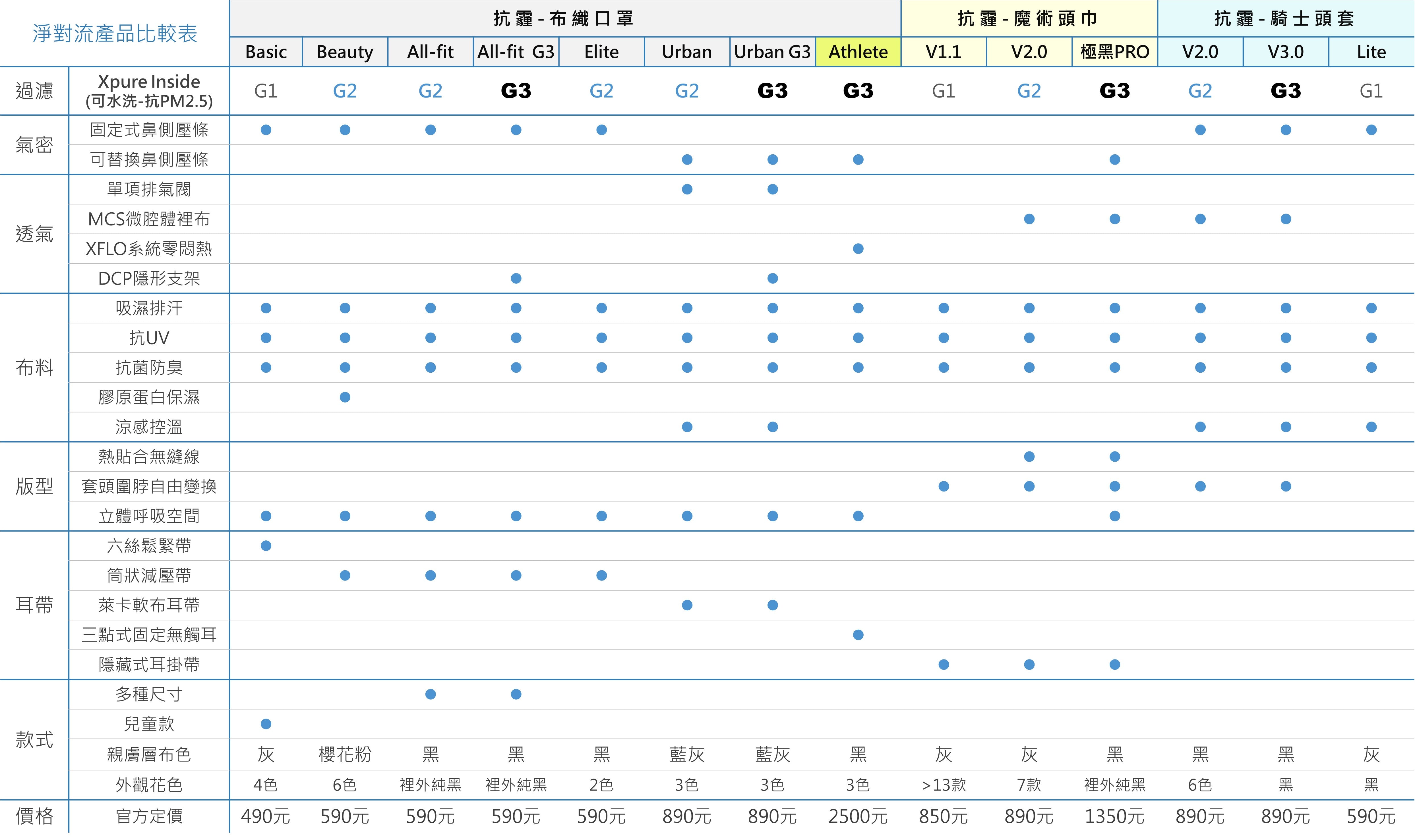Click the G1 value under Basic
This screenshot has height=840, width=1415.
[x=266, y=91]
